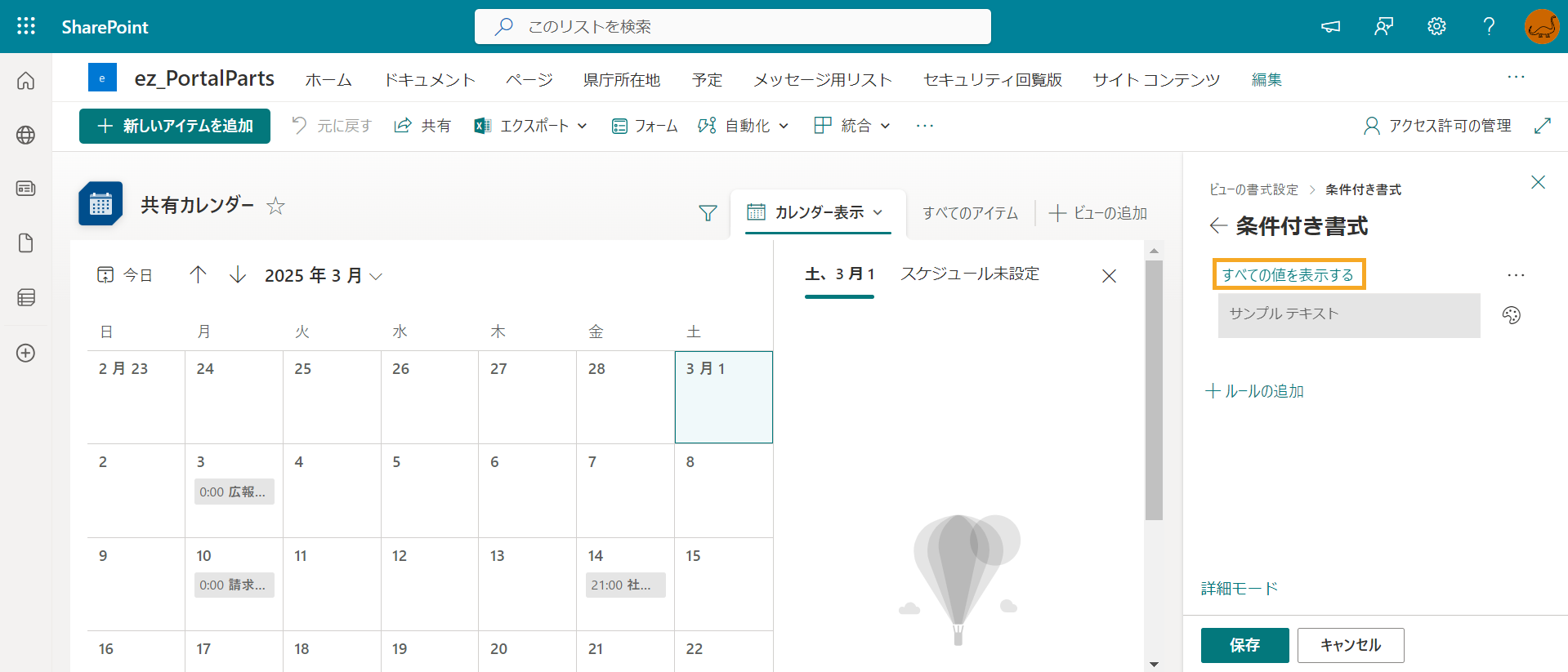This screenshot has width=1568, height=672.
Task: Open the command bar overflow ellipsis
Action: pos(924,126)
